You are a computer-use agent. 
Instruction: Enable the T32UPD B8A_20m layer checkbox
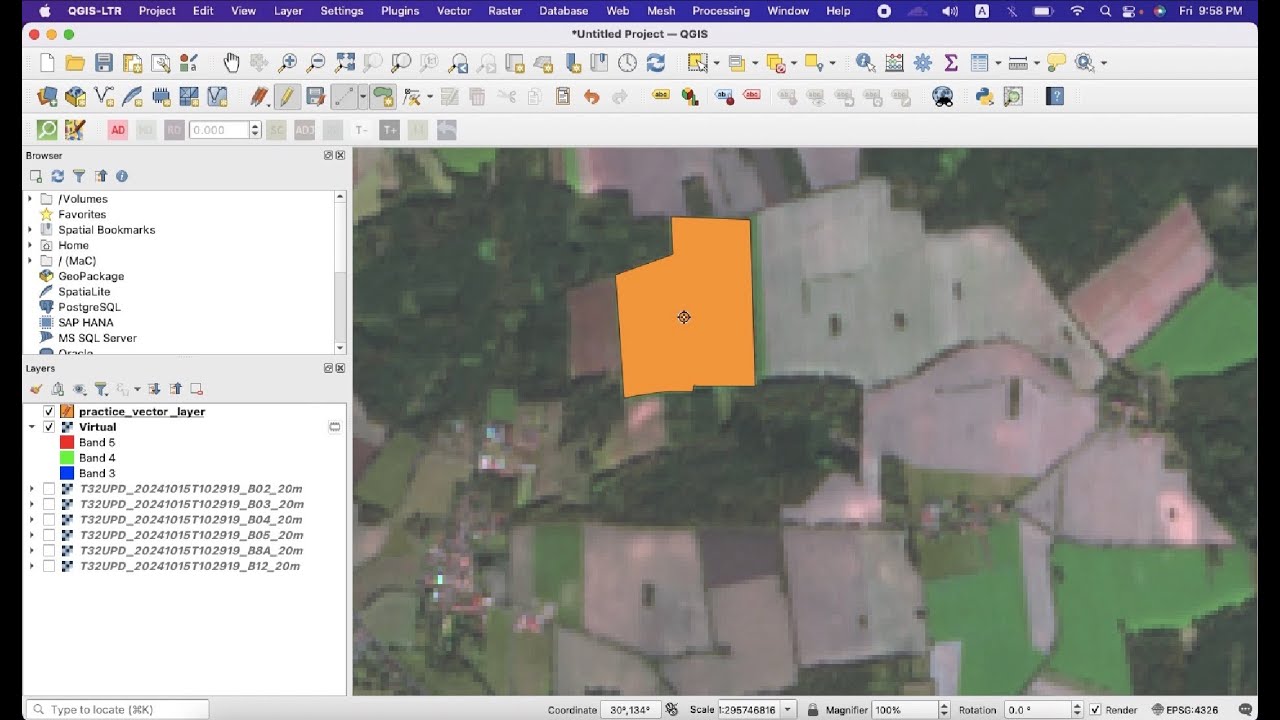click(x=49, y=551)
